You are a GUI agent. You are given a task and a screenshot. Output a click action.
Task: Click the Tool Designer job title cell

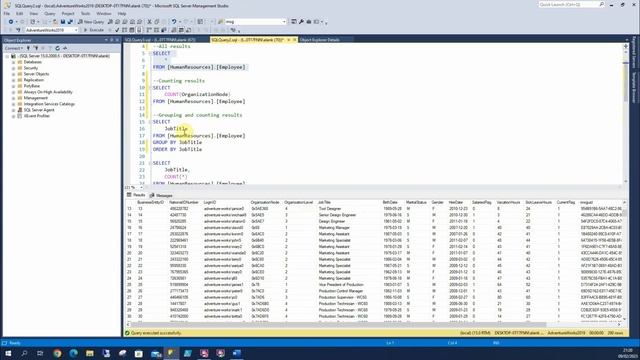(x=330, y=209)
